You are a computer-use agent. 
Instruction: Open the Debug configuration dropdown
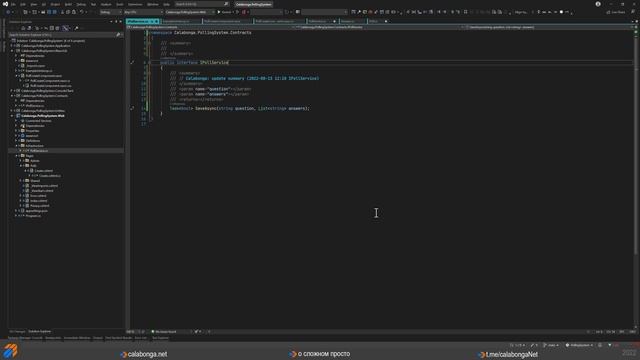point(111,12)
